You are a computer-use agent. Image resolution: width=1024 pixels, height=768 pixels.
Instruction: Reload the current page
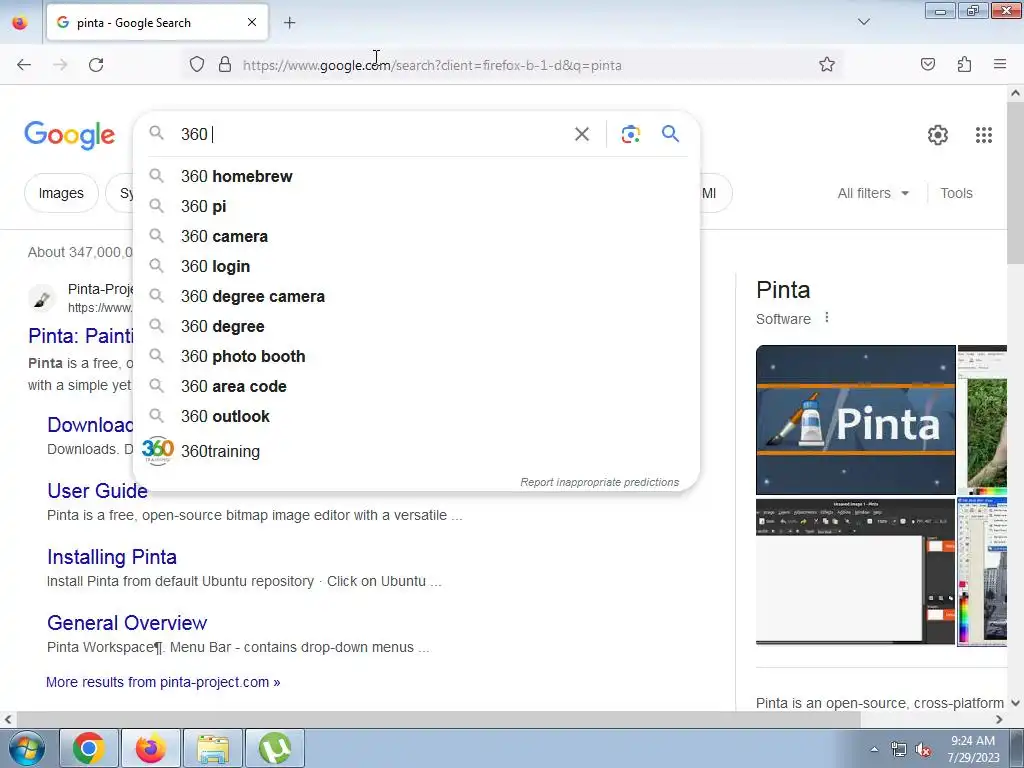[96, 65]
